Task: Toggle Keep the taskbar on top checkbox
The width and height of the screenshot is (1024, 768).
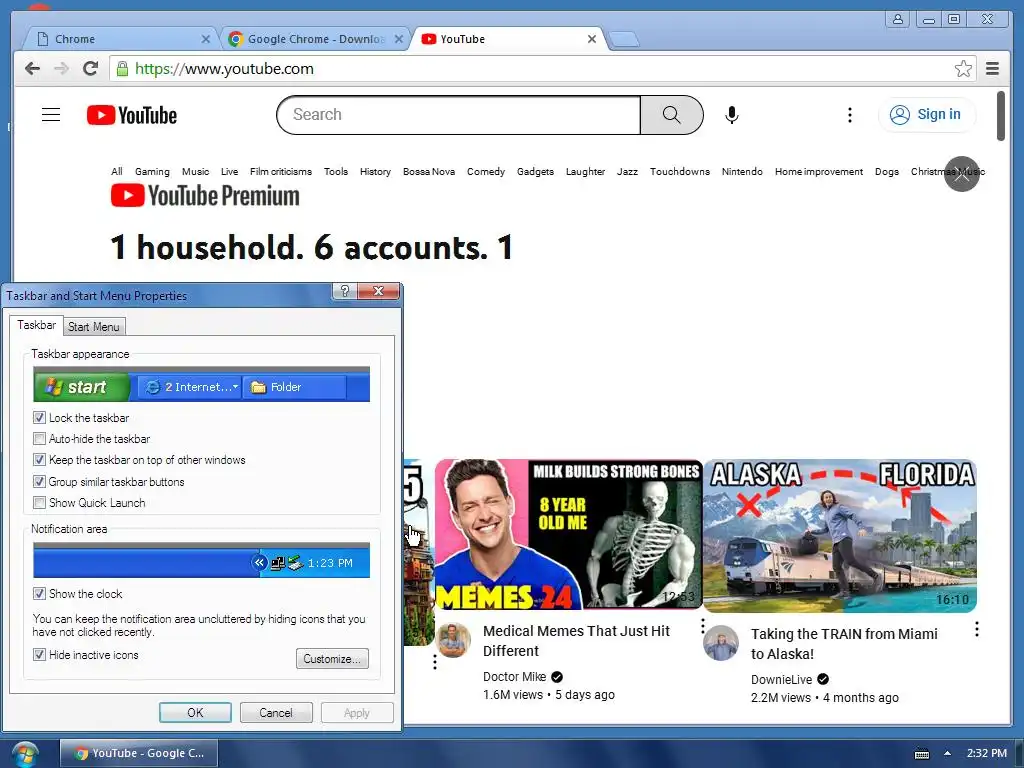Action: (x=39, y=460)
